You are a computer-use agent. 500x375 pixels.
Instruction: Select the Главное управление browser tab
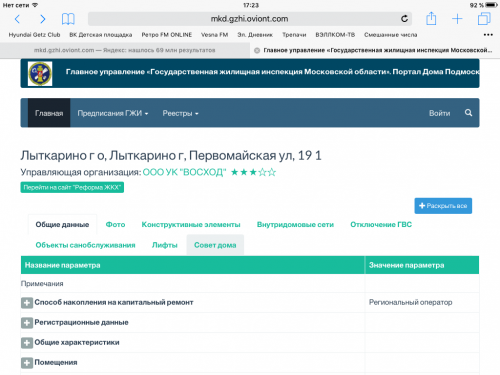point(375,50)
